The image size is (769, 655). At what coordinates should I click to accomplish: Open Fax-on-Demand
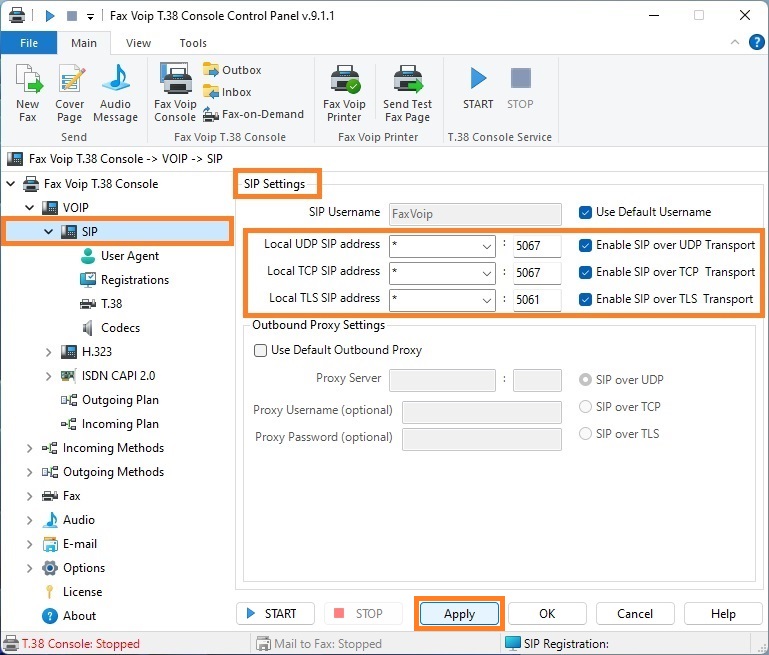pyautogui.click(x=254, y=114)
